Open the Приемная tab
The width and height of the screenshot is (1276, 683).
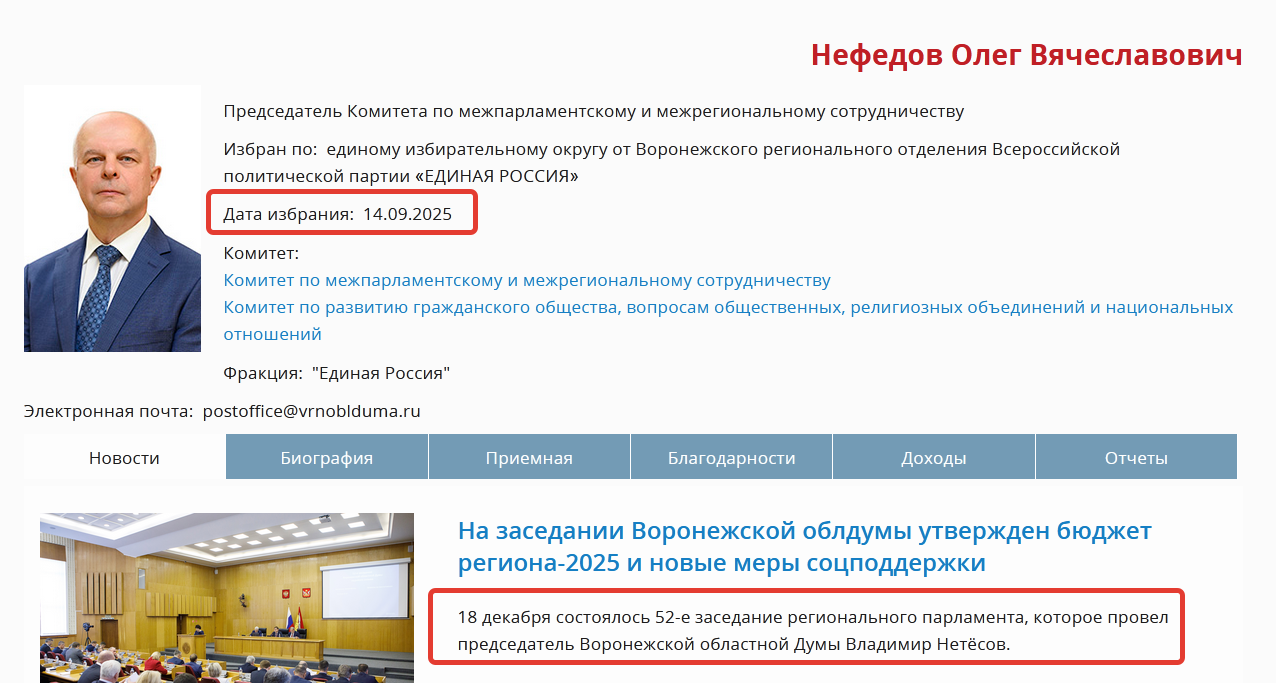tap(529, 458)
